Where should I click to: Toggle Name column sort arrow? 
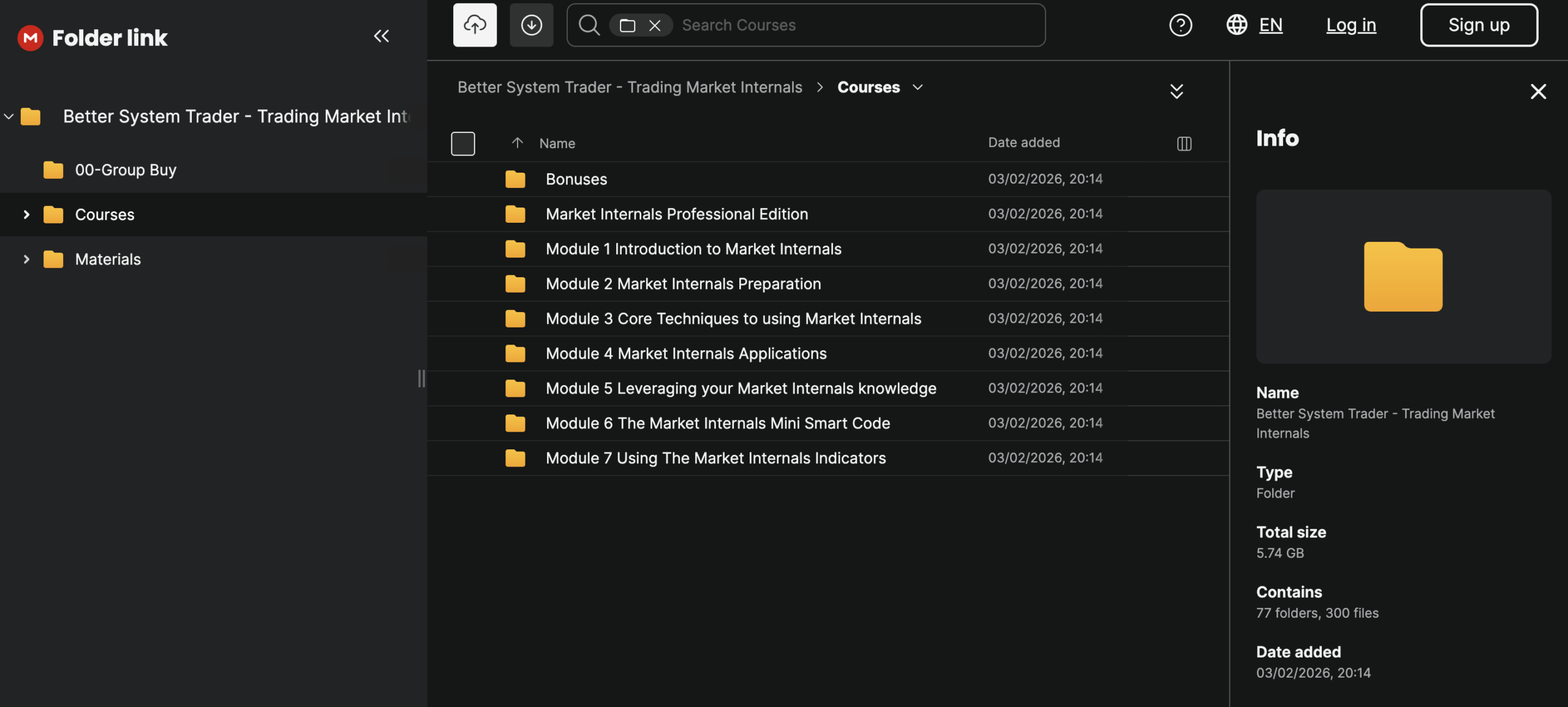click(518, 143)
